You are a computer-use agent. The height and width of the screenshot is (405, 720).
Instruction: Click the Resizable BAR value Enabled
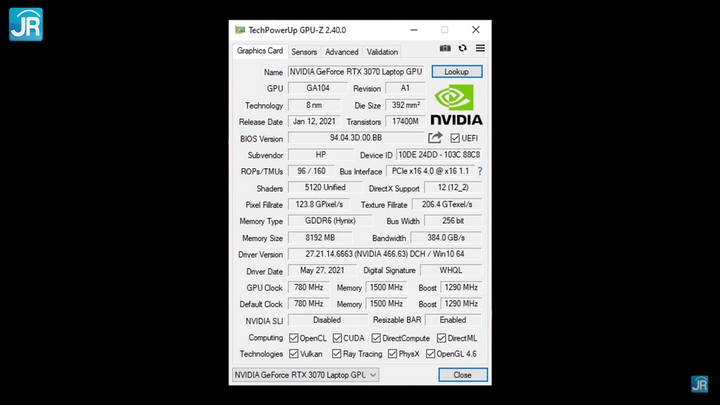click(x=453, y=320)
